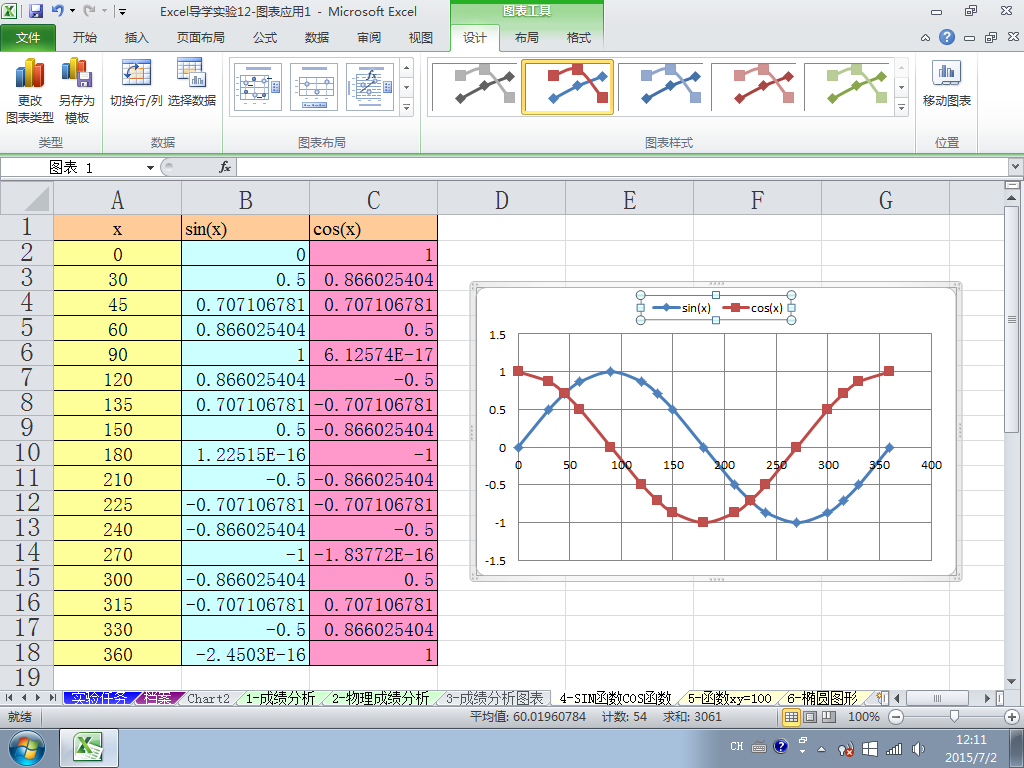Viewport: 1024px width, 768px height.
Task: Click the Save icon in quick access toolbar
Action: coord(35,11)
